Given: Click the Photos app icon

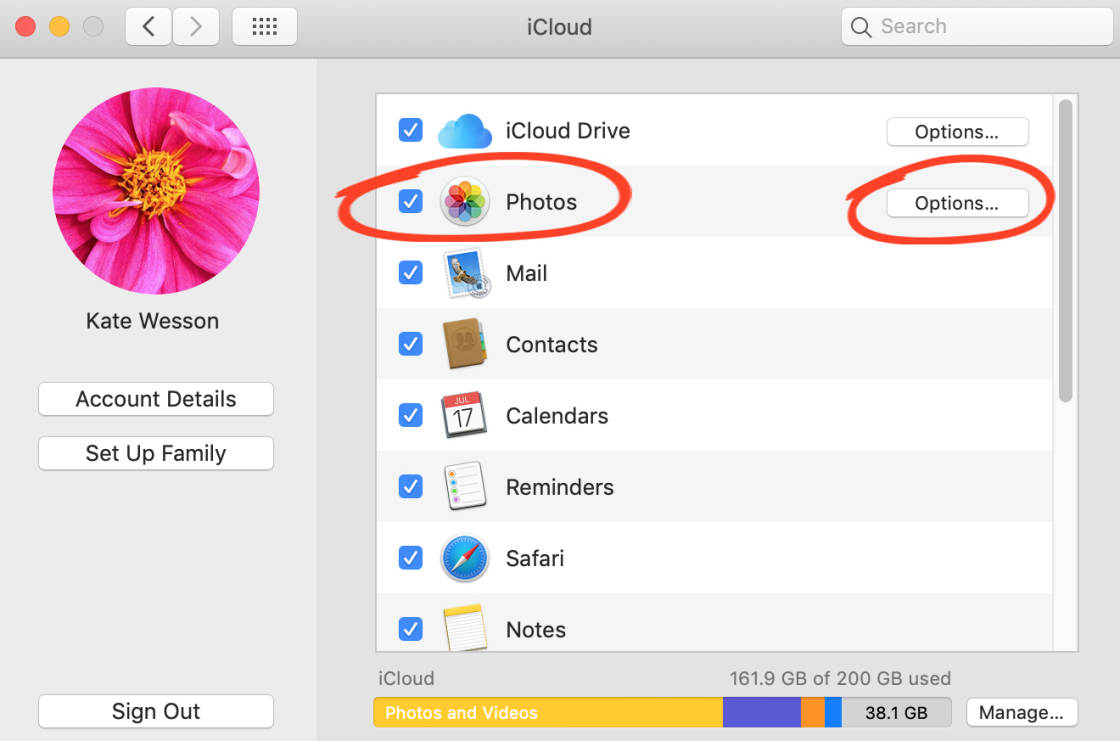Looking at the screenshot, I should click(x=464, y=202).
